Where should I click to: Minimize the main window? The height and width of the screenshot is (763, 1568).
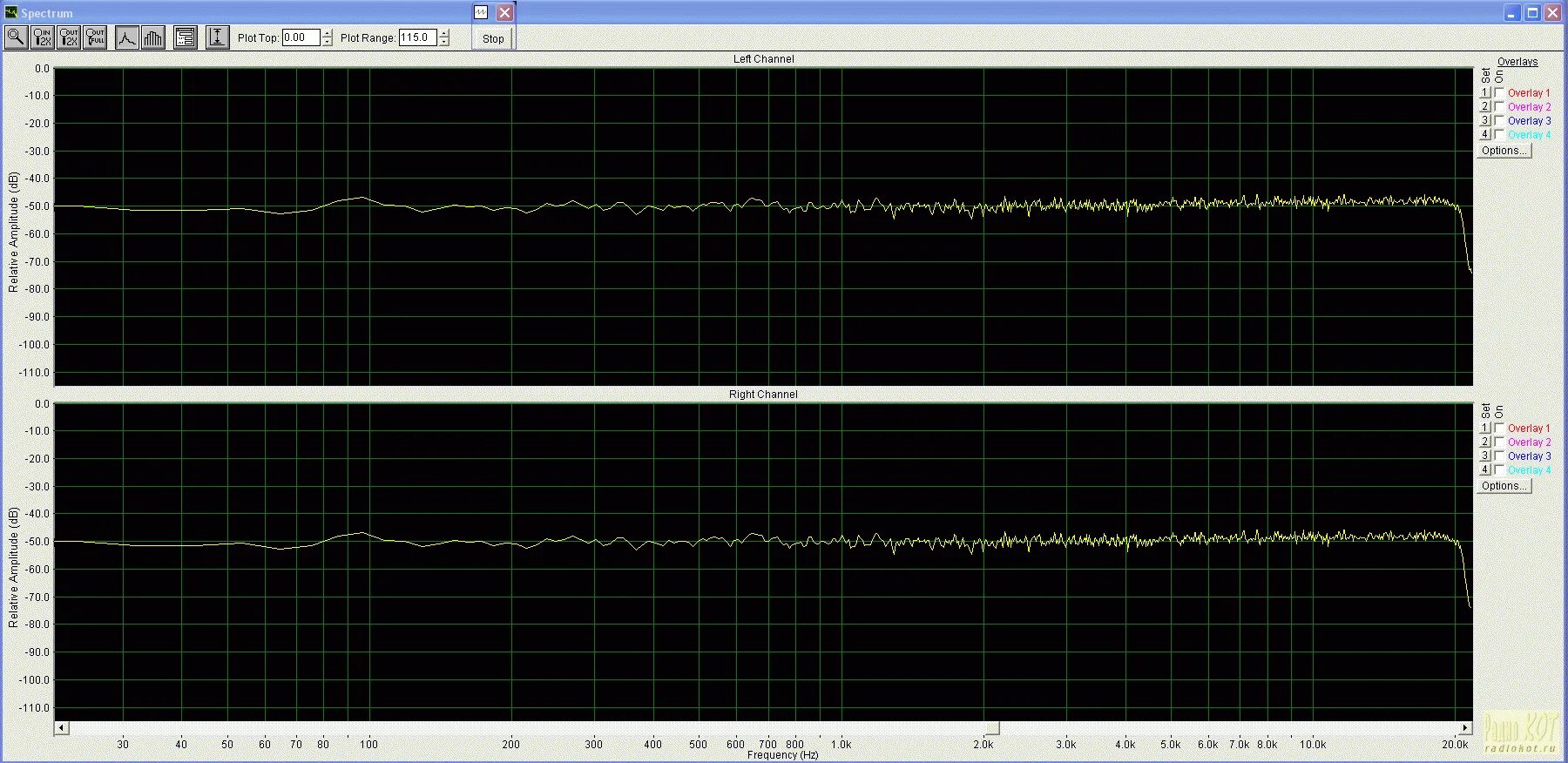[1512, 12]
